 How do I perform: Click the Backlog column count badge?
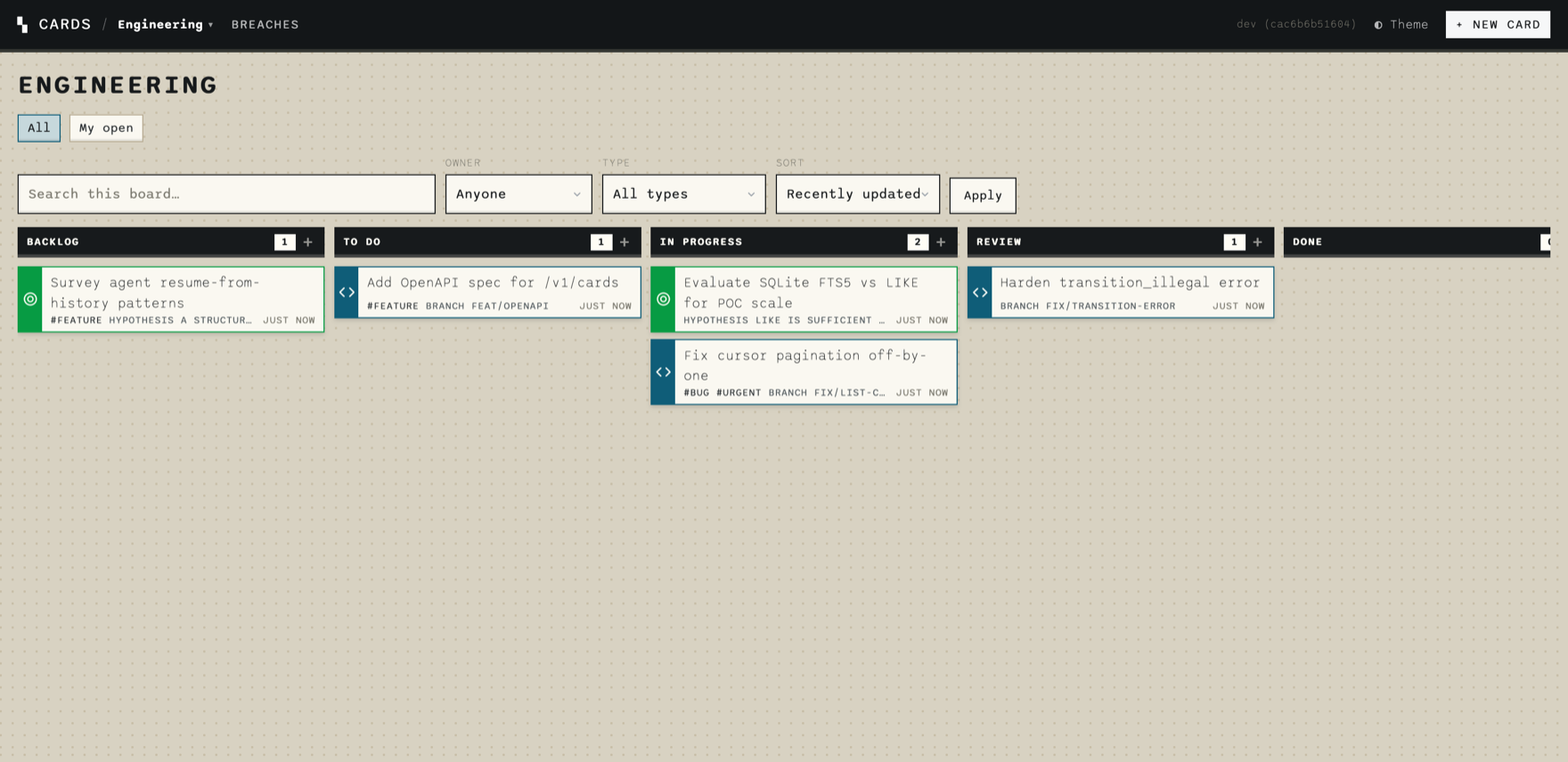click(285, 242)
